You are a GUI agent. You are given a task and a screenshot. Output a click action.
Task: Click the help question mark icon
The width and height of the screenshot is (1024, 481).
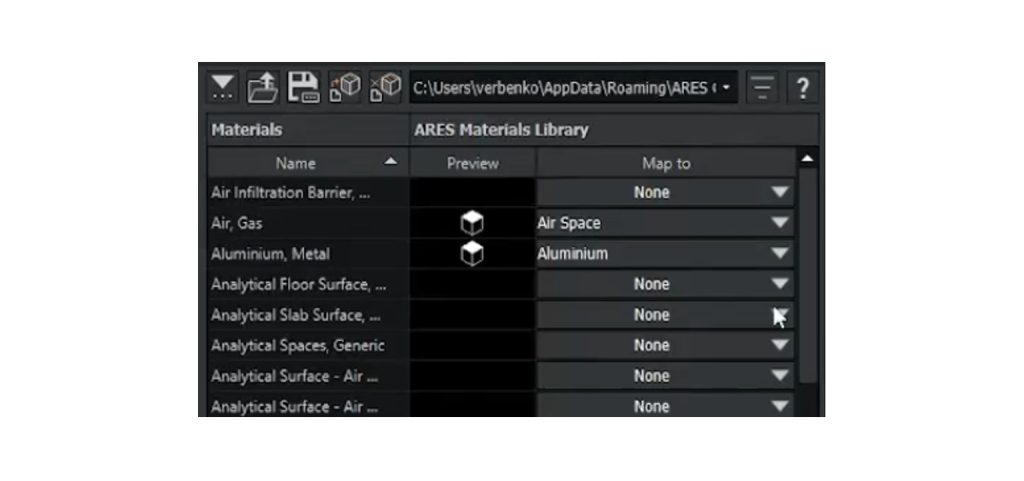pyautogui.click(x=802, y=88)
